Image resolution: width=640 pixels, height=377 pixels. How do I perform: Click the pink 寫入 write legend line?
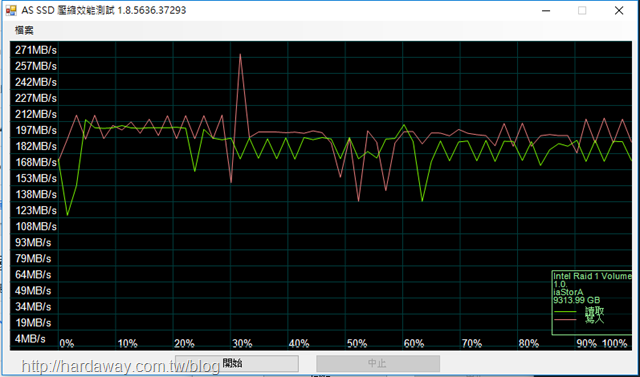click(x=565, y=320)
